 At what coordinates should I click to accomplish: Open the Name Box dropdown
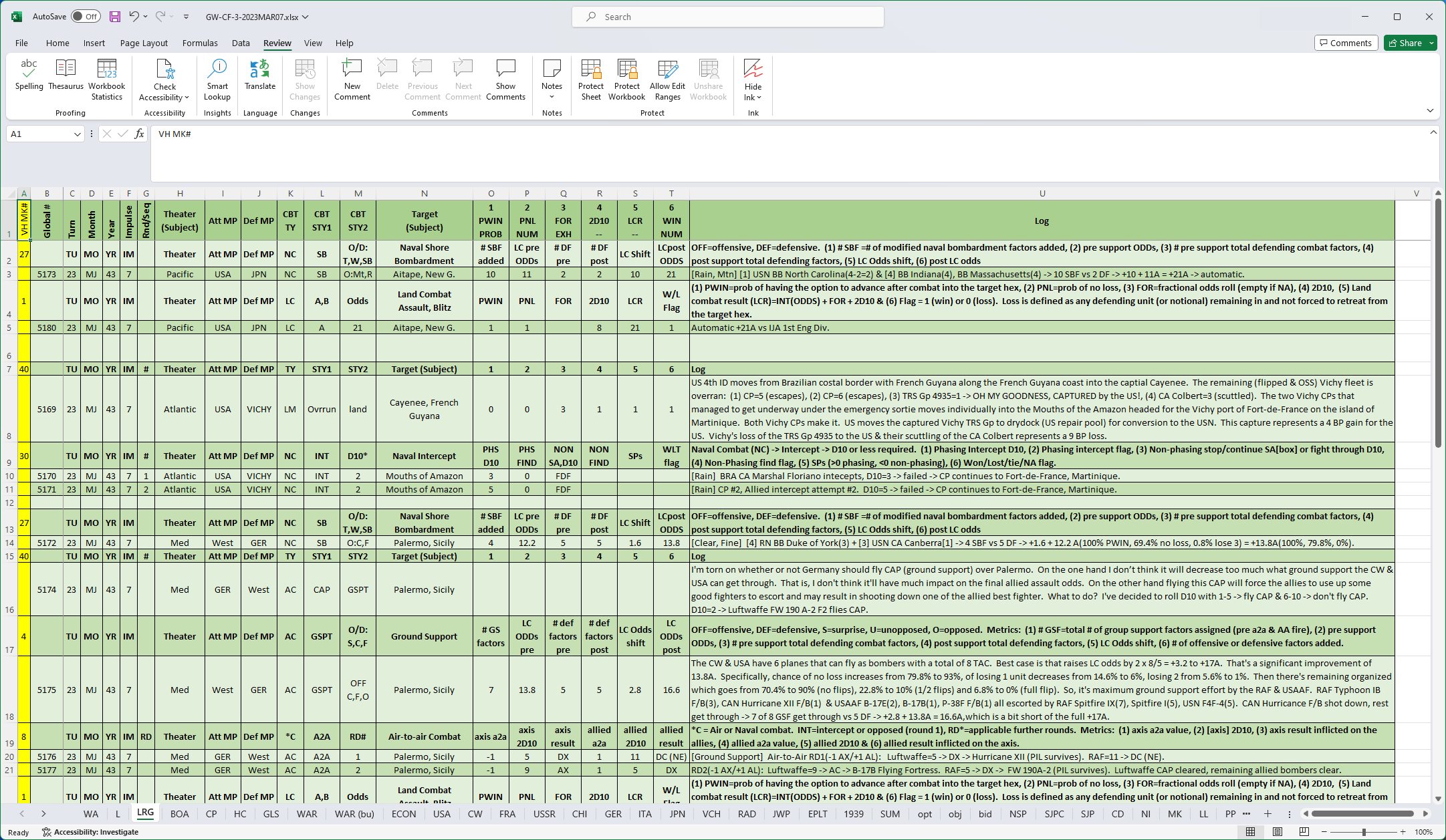click(77, 134)
